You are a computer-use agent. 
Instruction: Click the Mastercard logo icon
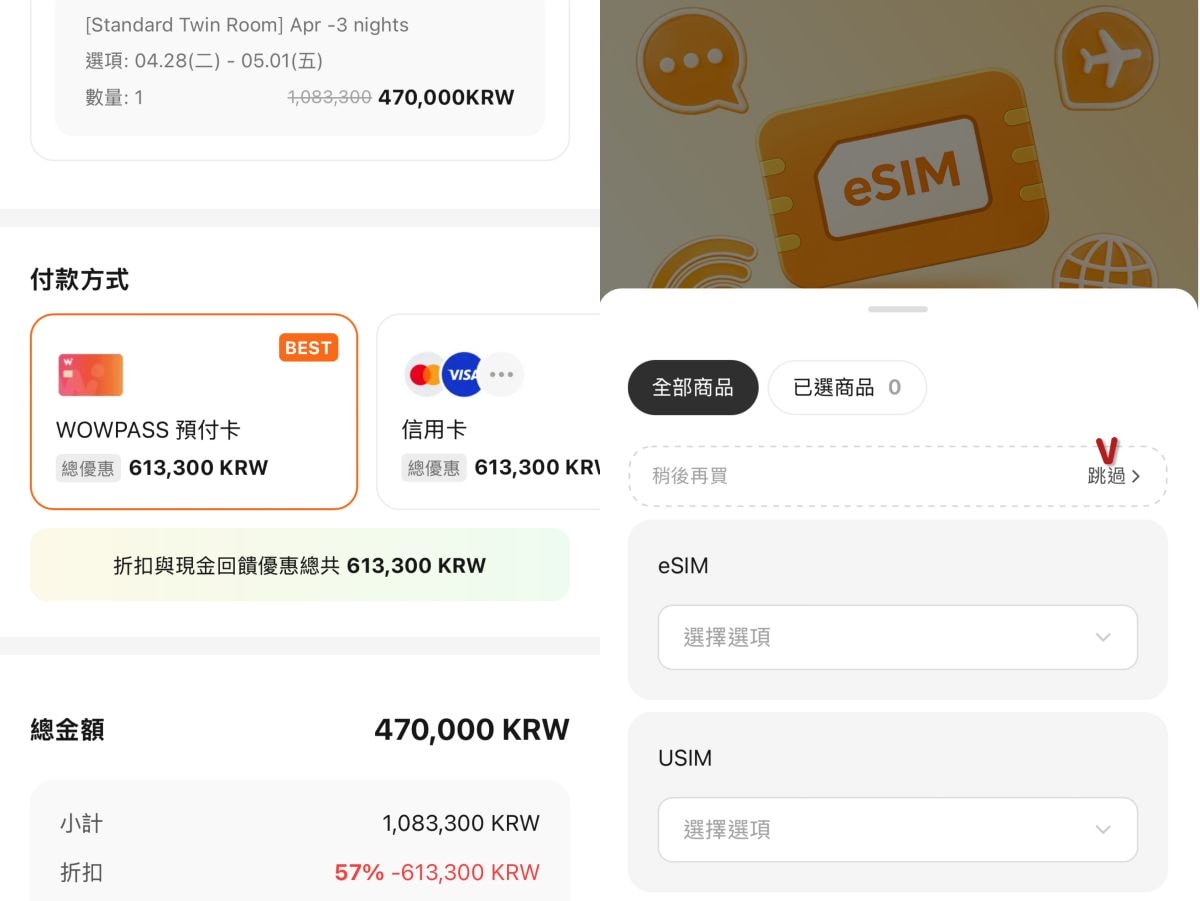(425, 375)
